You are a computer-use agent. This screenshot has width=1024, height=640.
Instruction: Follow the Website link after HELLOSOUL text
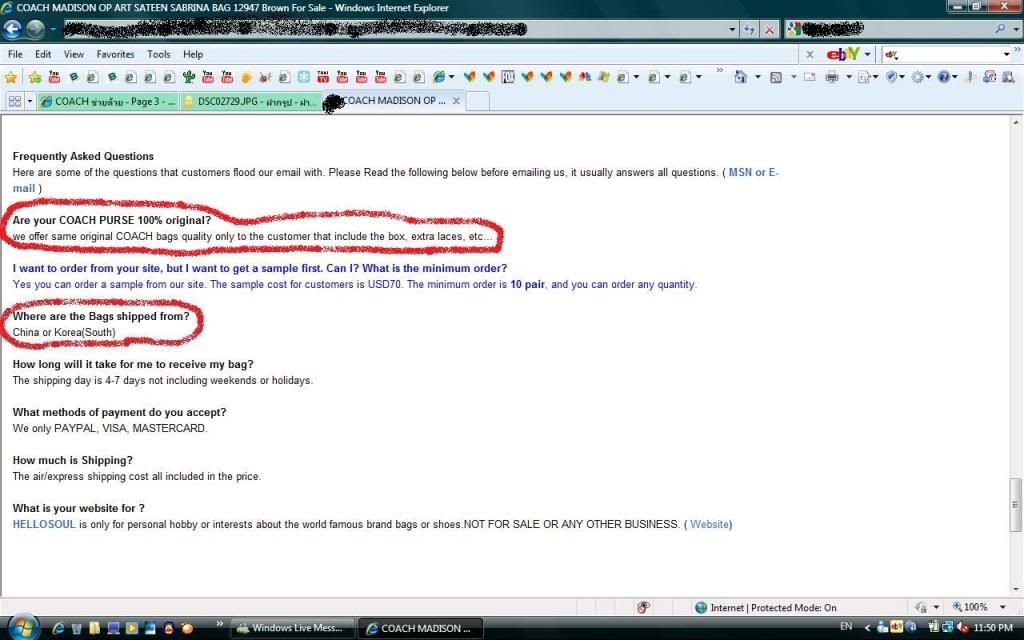(x=709, y=524)
